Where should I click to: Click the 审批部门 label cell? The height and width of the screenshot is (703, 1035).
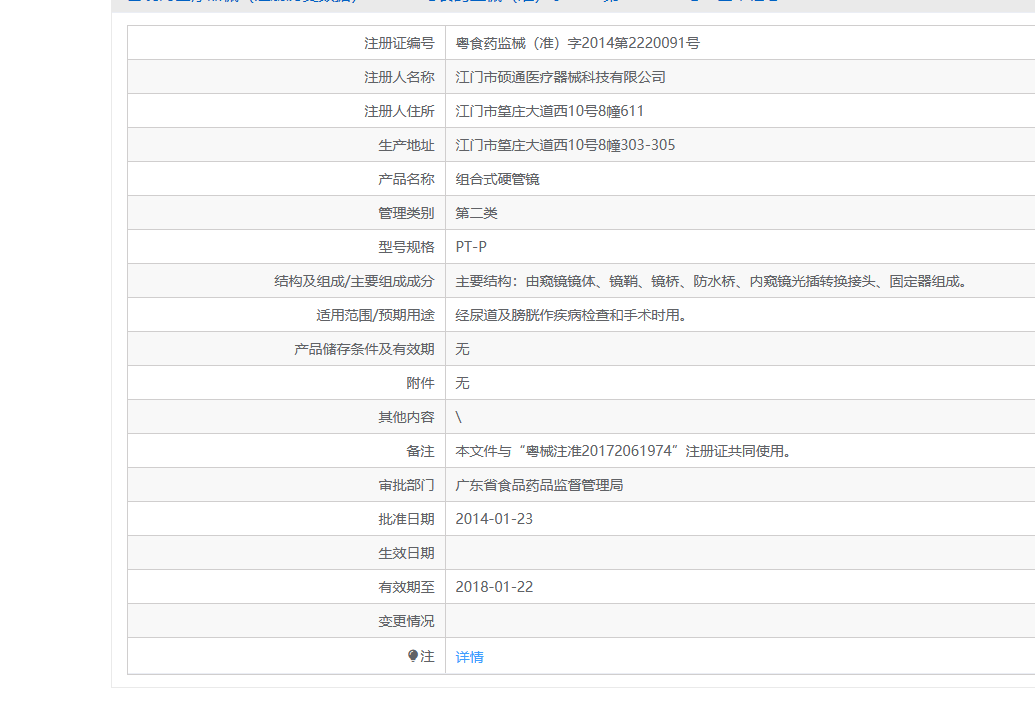286,485
